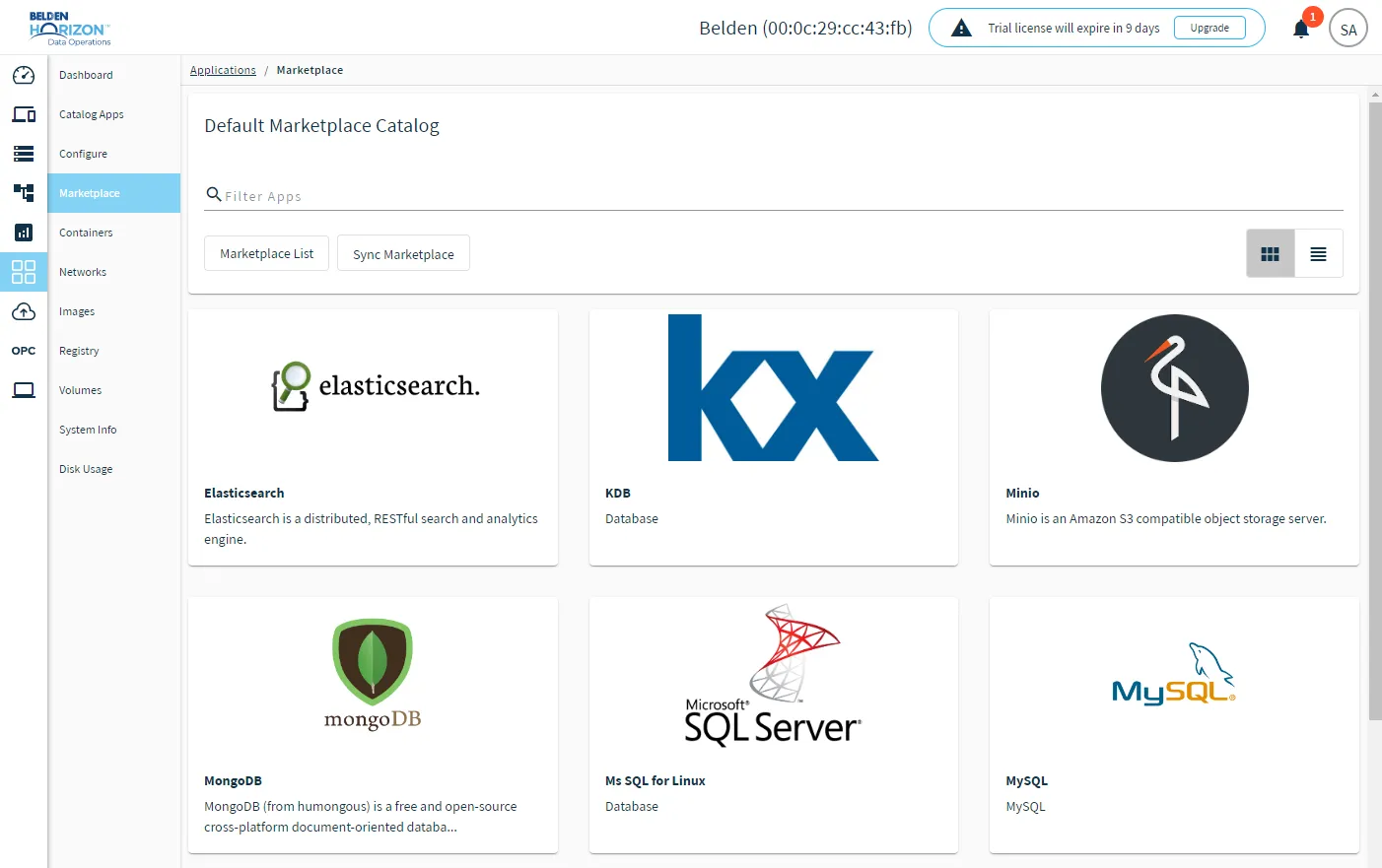Switch to list view
The width and height of the screenshot is (1382, 868).
tap(1318, 254)
